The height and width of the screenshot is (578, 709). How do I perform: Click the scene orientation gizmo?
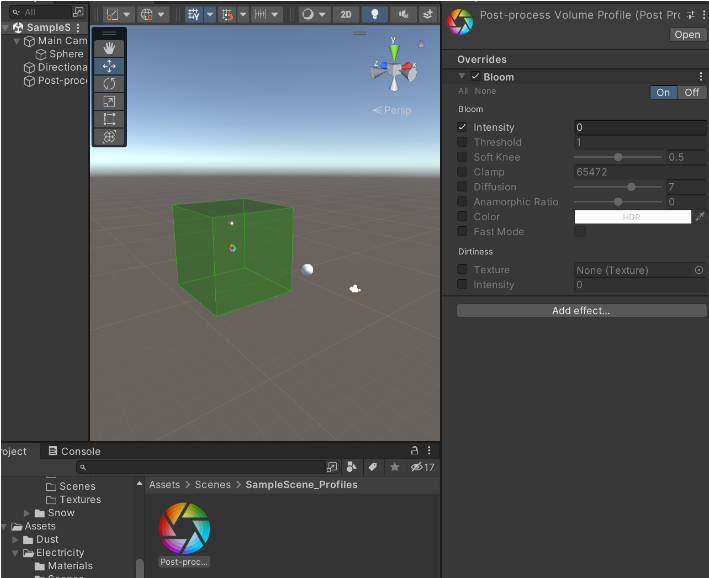pos(394,66)
